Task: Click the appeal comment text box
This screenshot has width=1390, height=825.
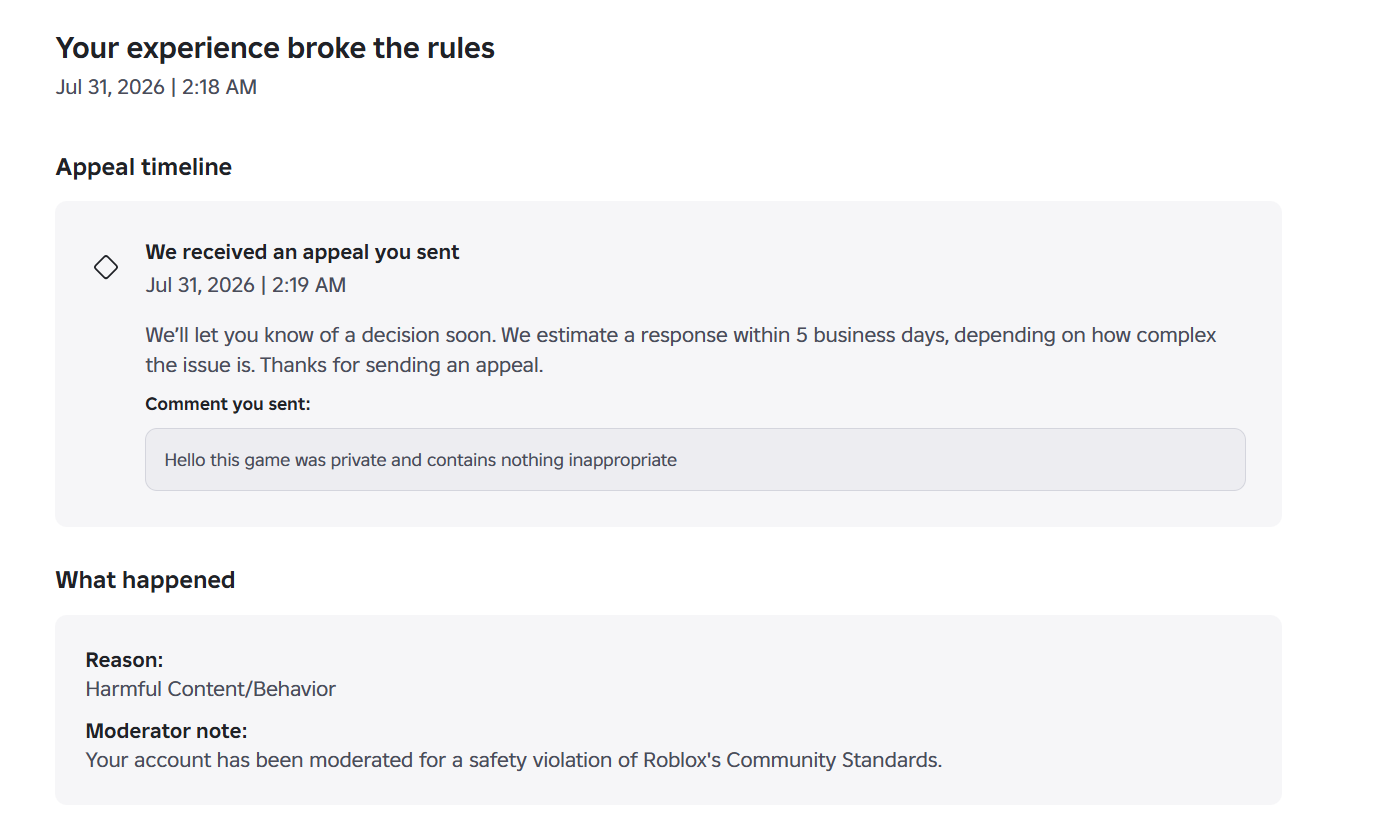Action: click(695, 460)
